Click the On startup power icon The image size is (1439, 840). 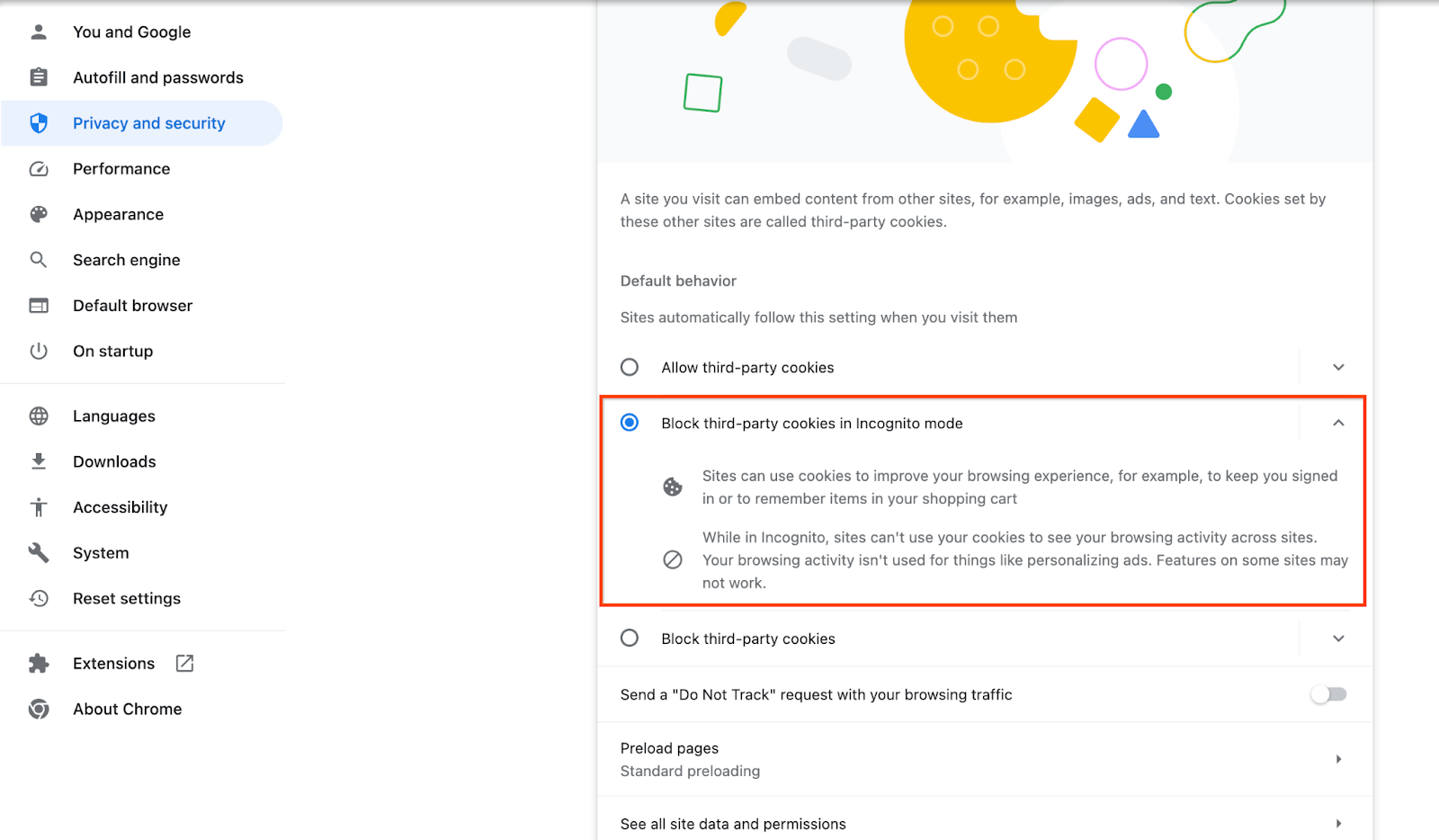click(x=38, y=351)
